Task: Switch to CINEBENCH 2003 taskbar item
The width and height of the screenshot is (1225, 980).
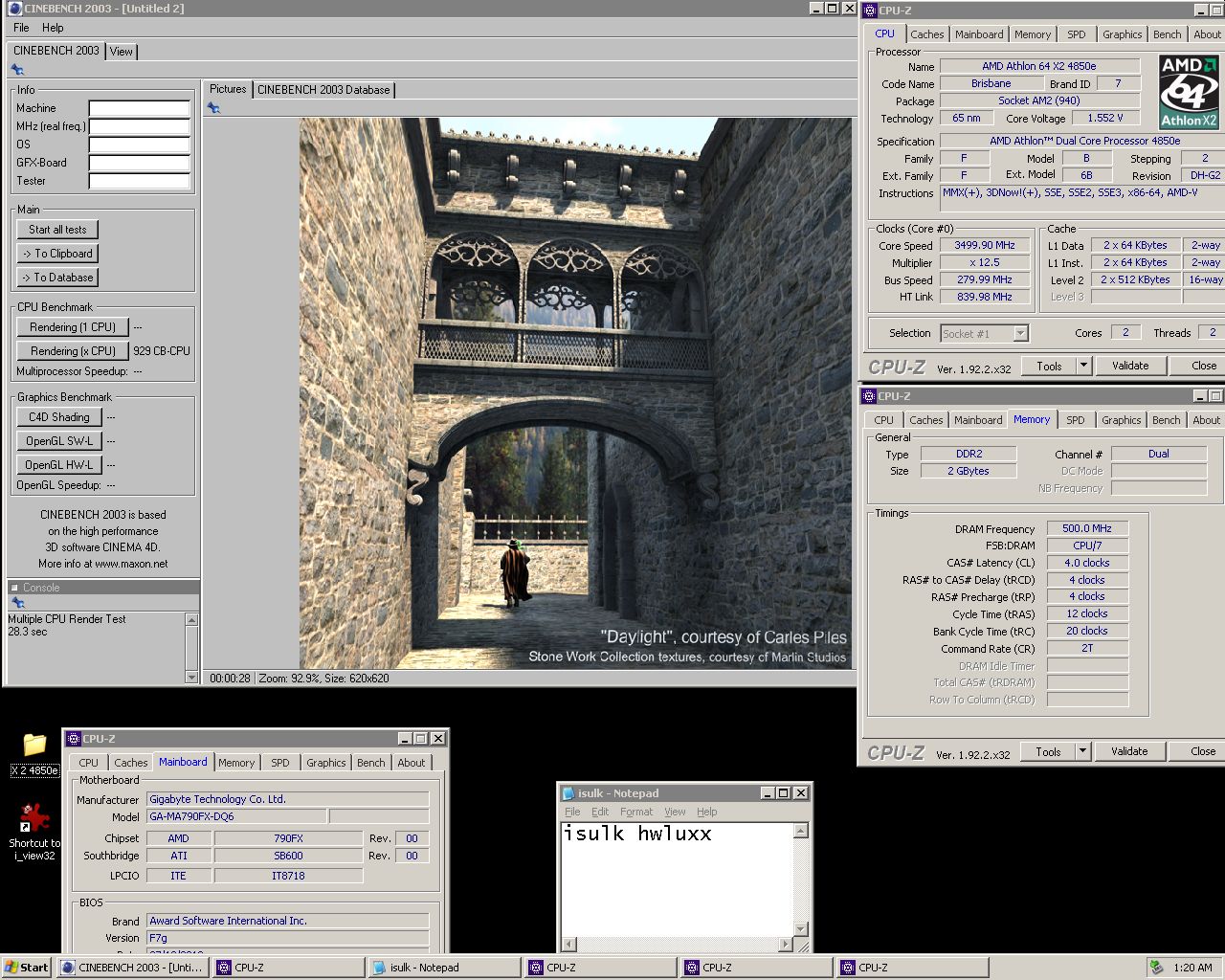Action: pyautogui.click(x=132, y=968)
